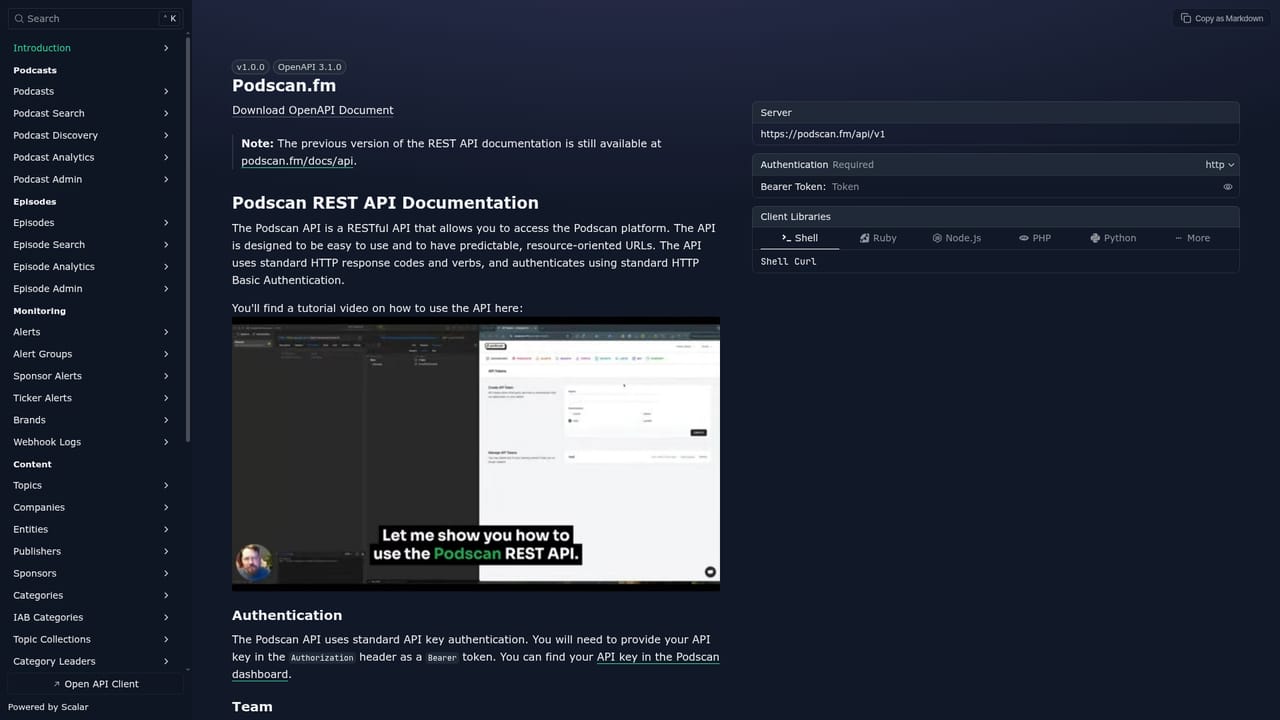This screenshot has height=720, width=1280.
Task: Select the Ruby client library tab
Action: (878, 238)
